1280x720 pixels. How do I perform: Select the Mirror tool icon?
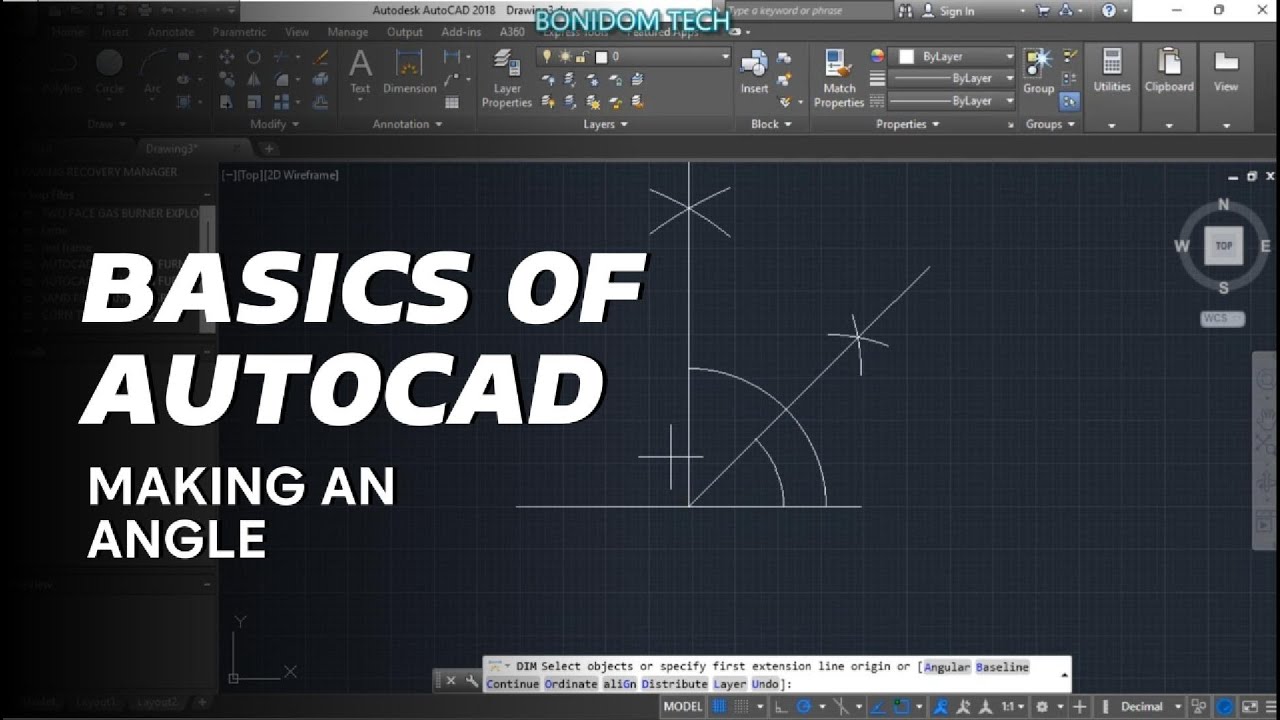(254, 79)
